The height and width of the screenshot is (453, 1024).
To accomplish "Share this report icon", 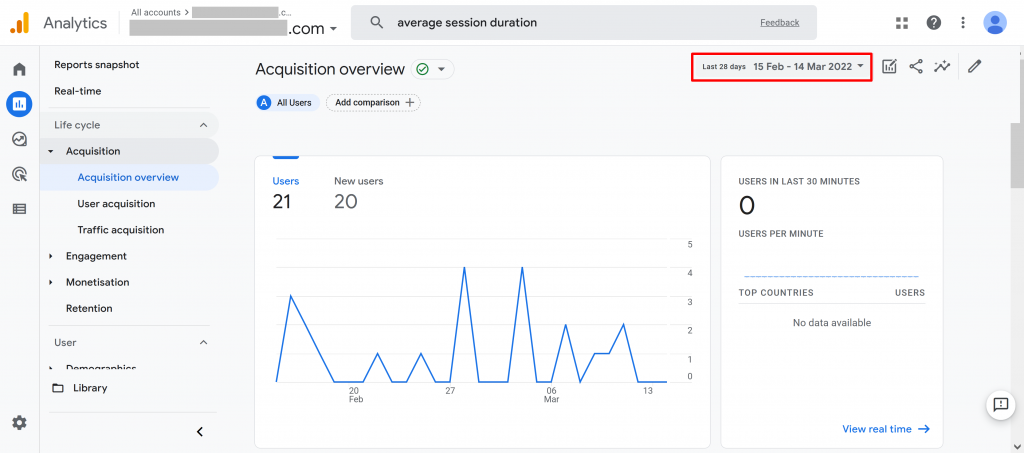I will (x=916, y=66).
